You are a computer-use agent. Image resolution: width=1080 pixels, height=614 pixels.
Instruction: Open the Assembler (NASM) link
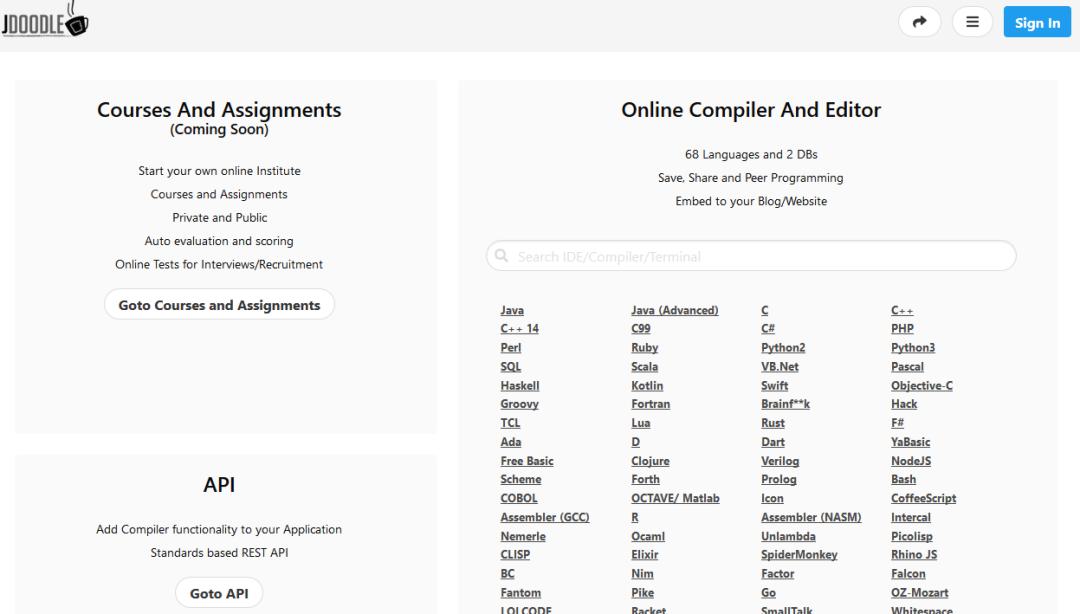811,518
